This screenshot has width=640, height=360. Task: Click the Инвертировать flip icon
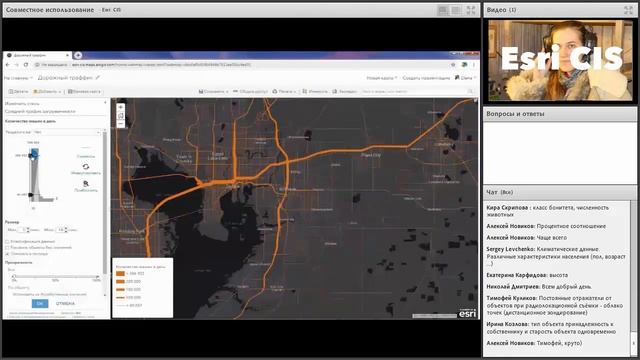click(x=86, y=167)
